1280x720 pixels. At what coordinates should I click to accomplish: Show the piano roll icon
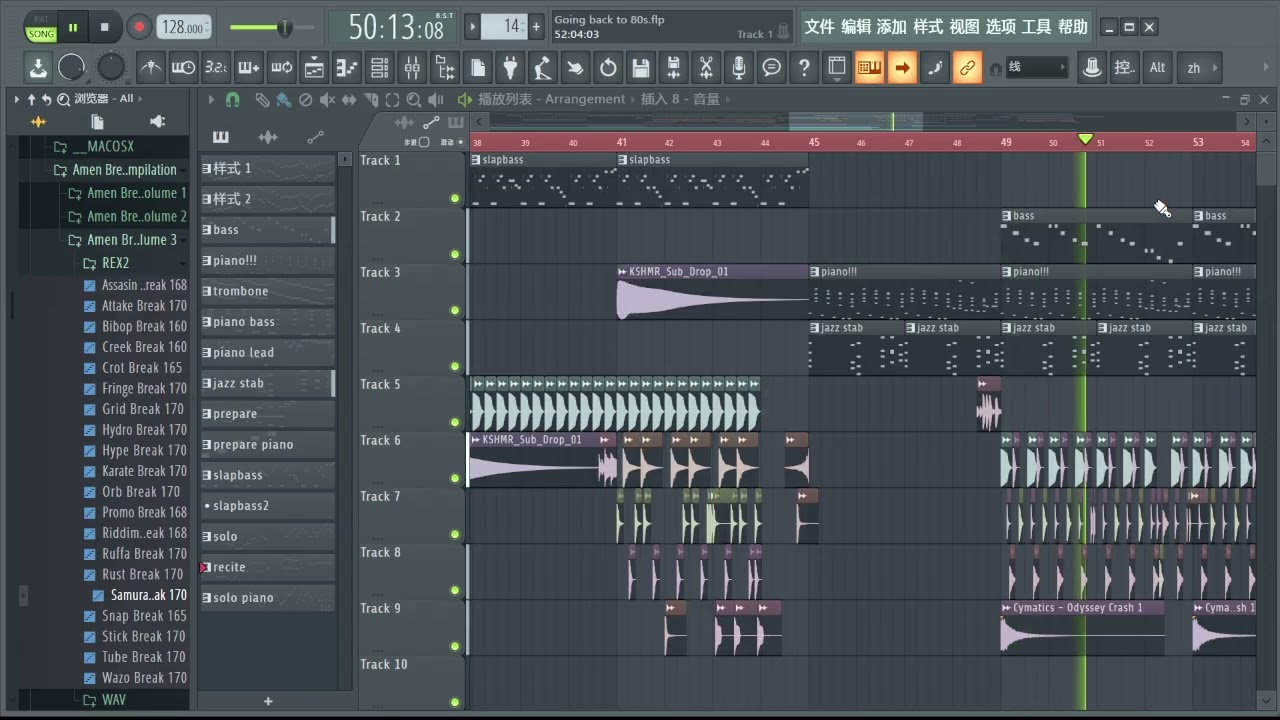347,68
